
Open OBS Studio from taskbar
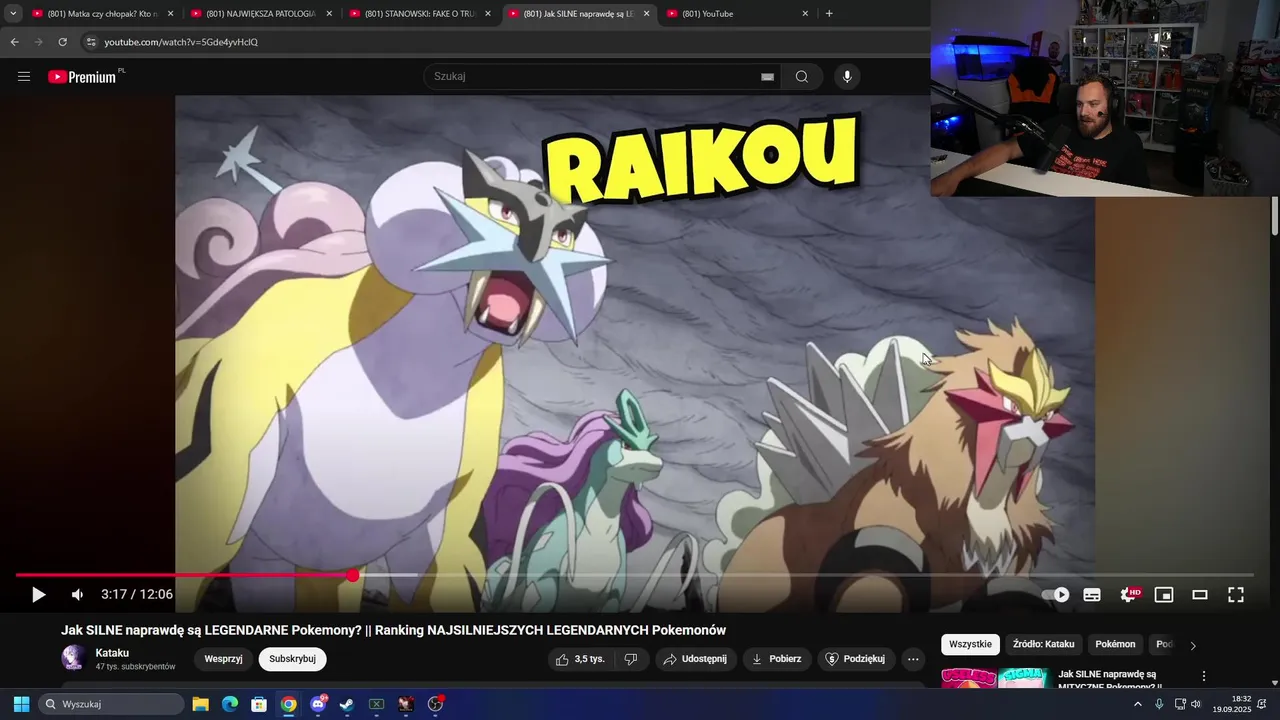click(435, 704)
